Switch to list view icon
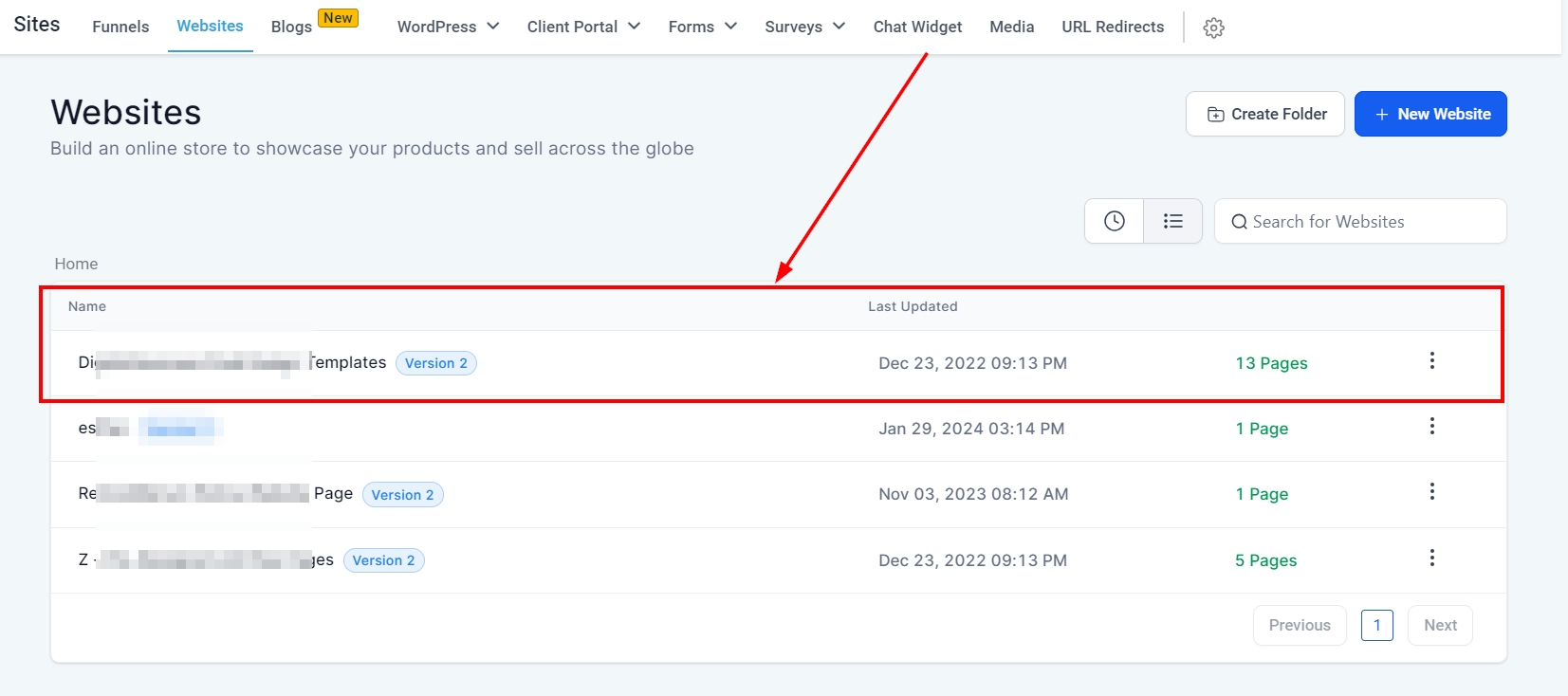 click(x=1172, y=221)
